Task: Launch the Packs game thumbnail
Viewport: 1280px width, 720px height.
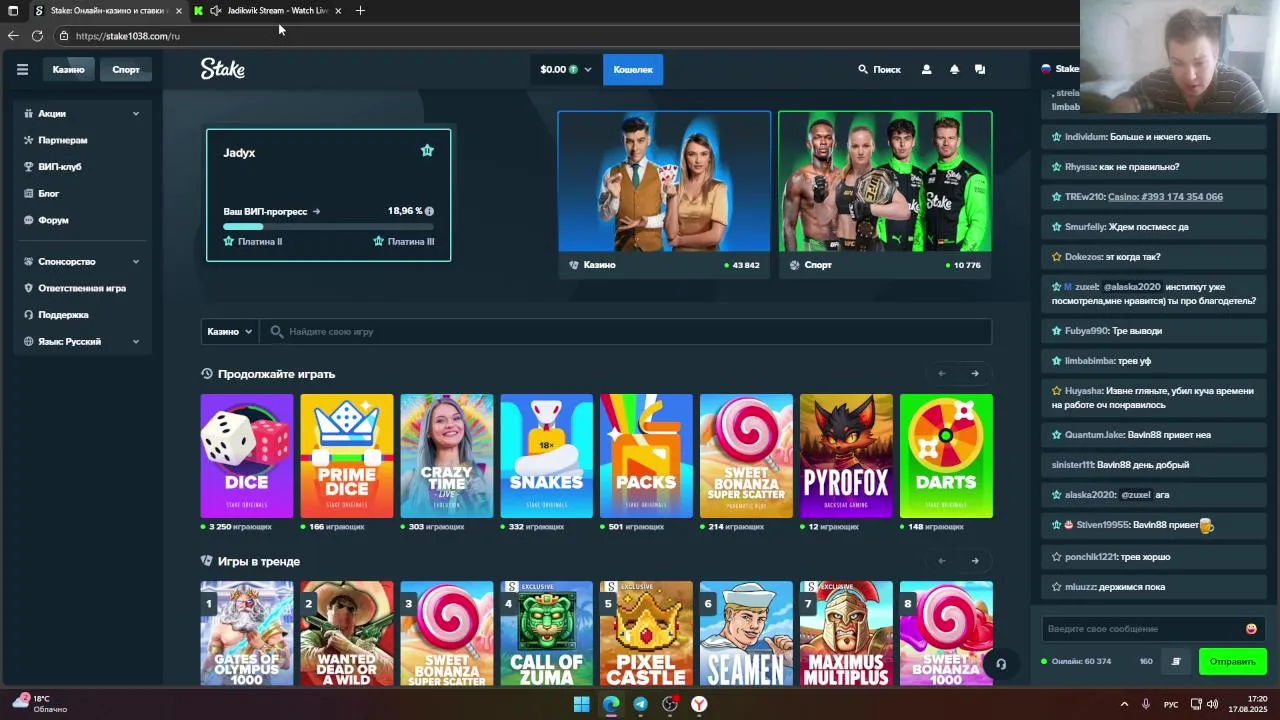Action: pyautogui.click(x=646, y=456)
